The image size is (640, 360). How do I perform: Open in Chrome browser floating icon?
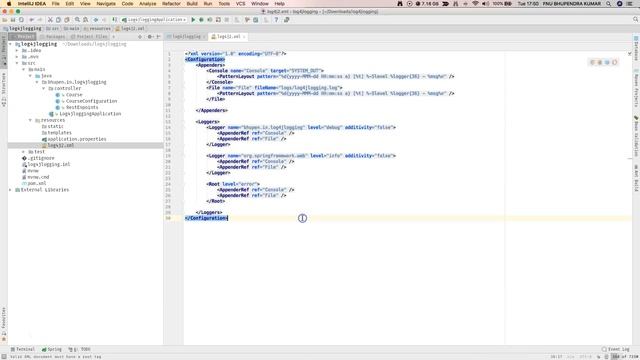[593, 62]
